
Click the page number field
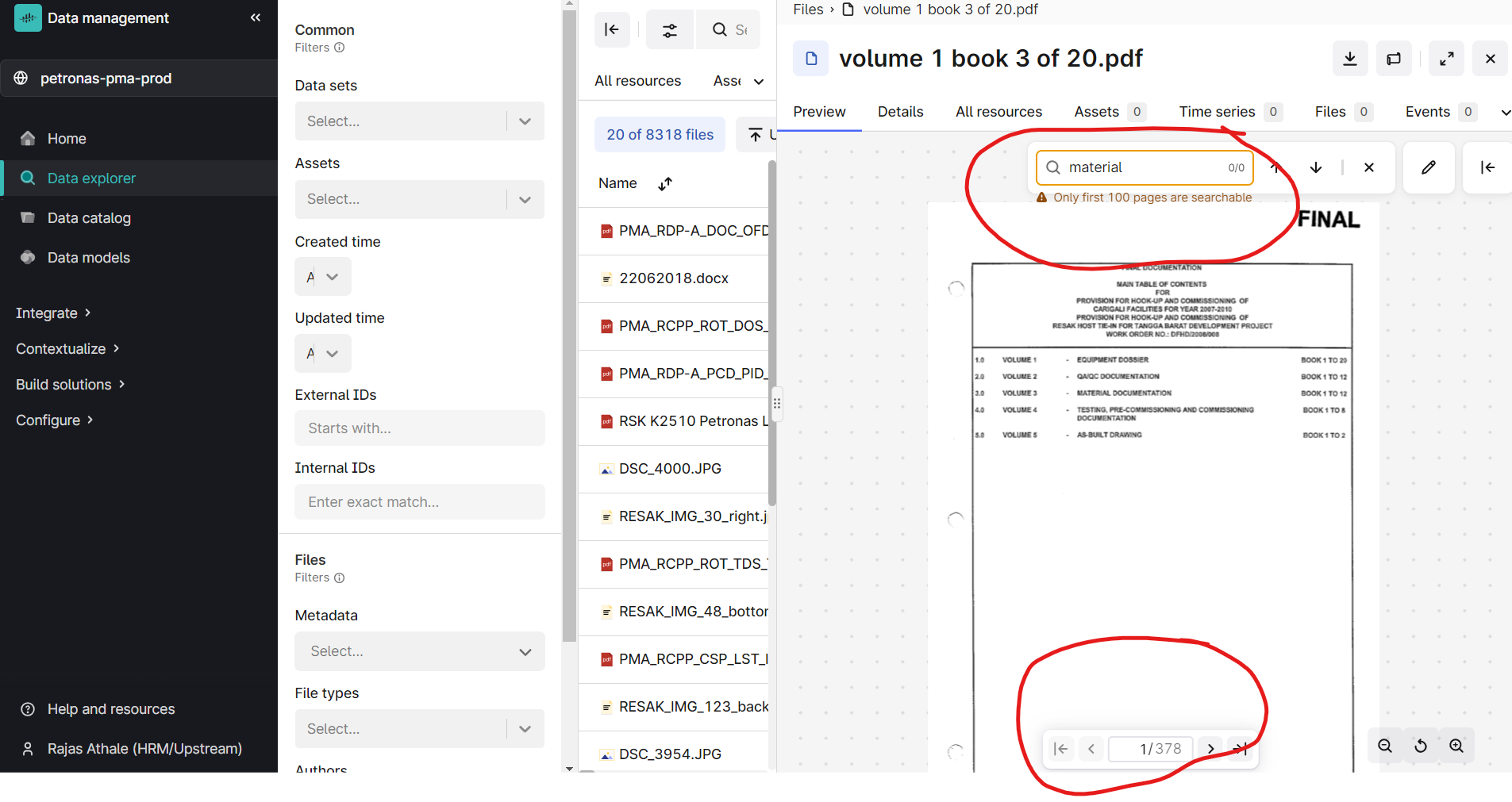click(1150, 749)
